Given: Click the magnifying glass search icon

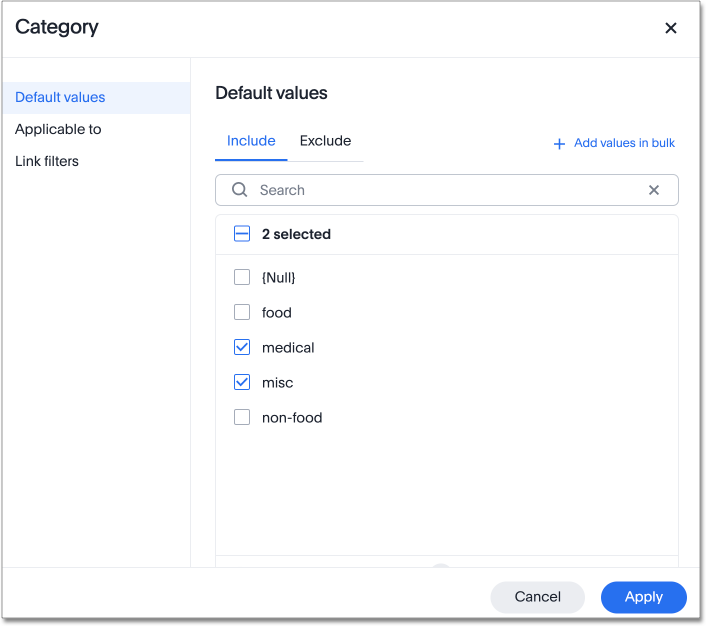Looking at the screenshot, I should click(240, 190).
